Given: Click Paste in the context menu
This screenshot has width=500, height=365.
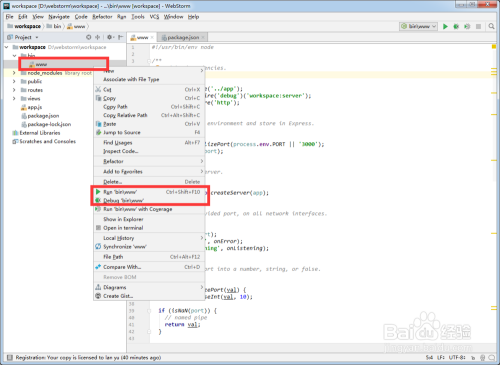Looking at the screenshot, I should click(149, 124).
